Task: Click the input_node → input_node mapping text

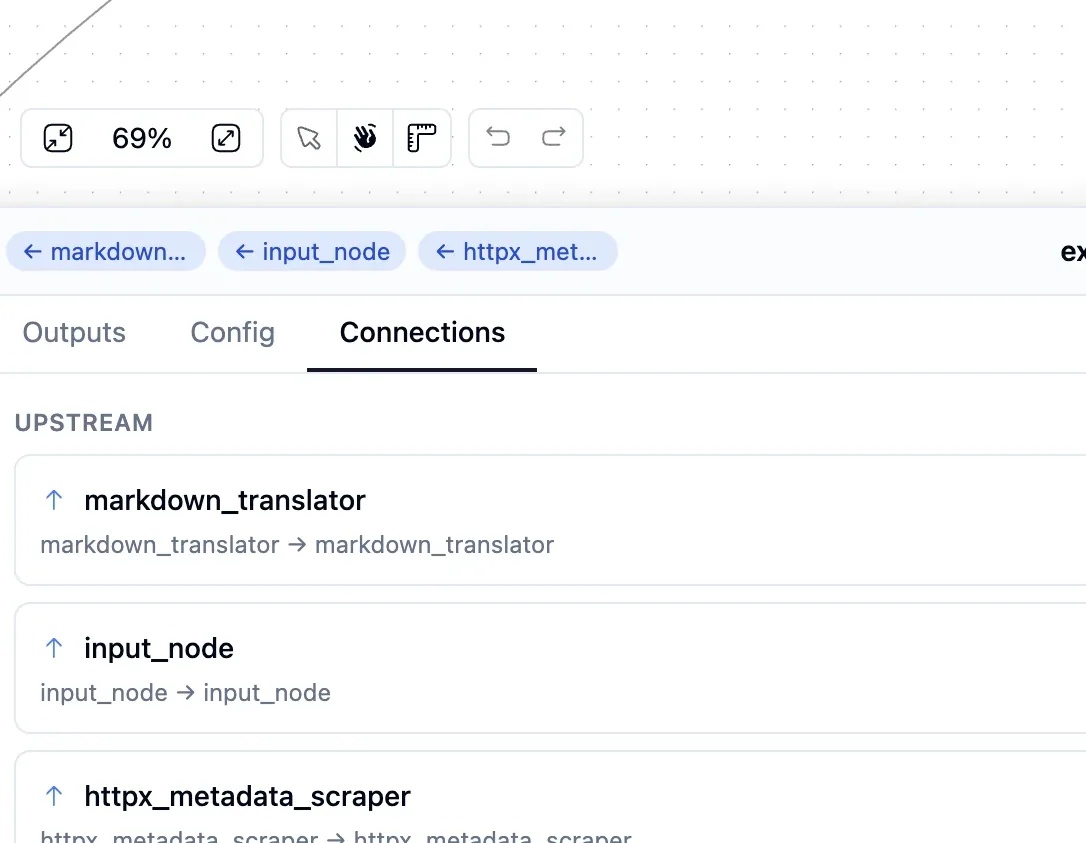Action: coord(186,693)
